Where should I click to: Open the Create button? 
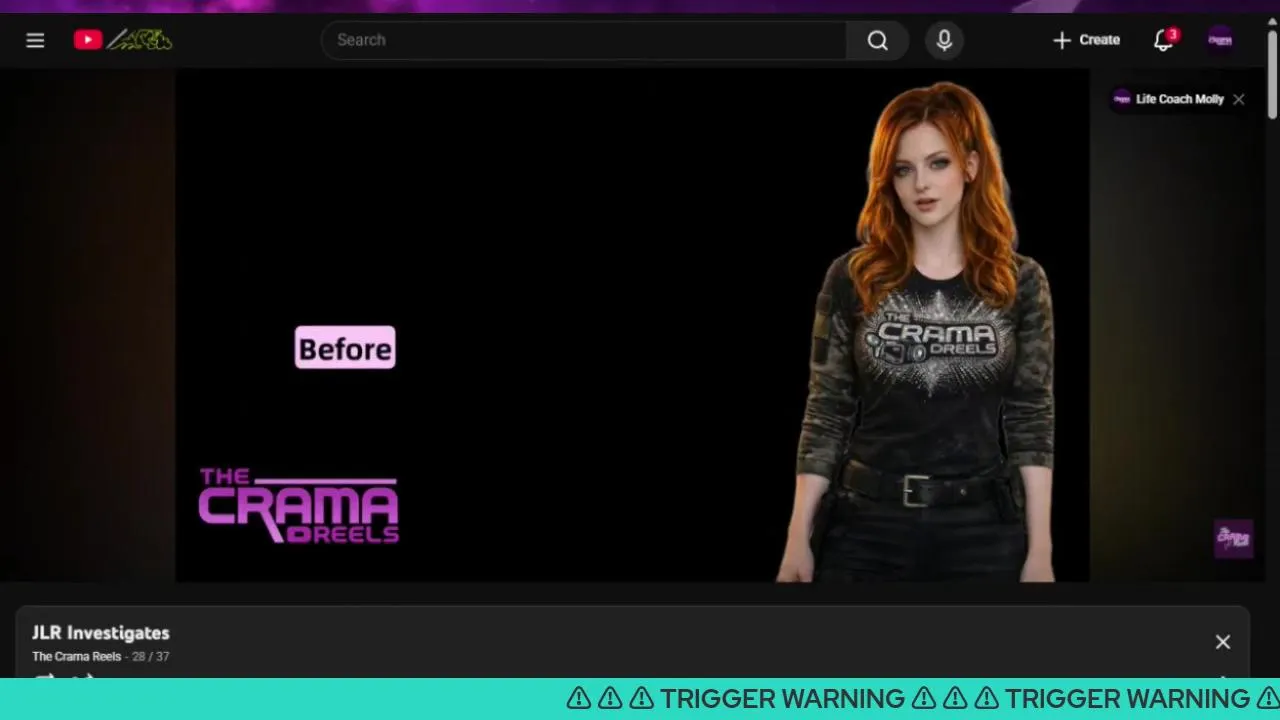[x=1086, y=40]
